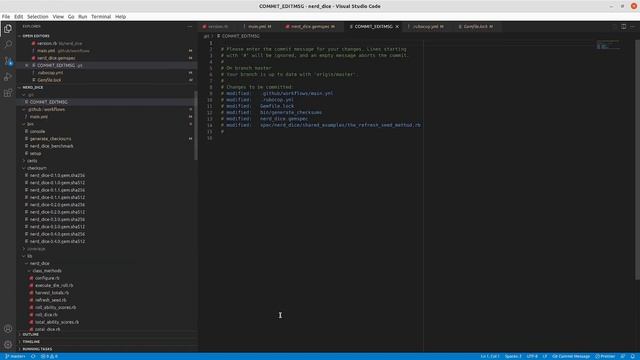640x360 pixels.
Task: Open the Help menu
Action: pos(120,17)
